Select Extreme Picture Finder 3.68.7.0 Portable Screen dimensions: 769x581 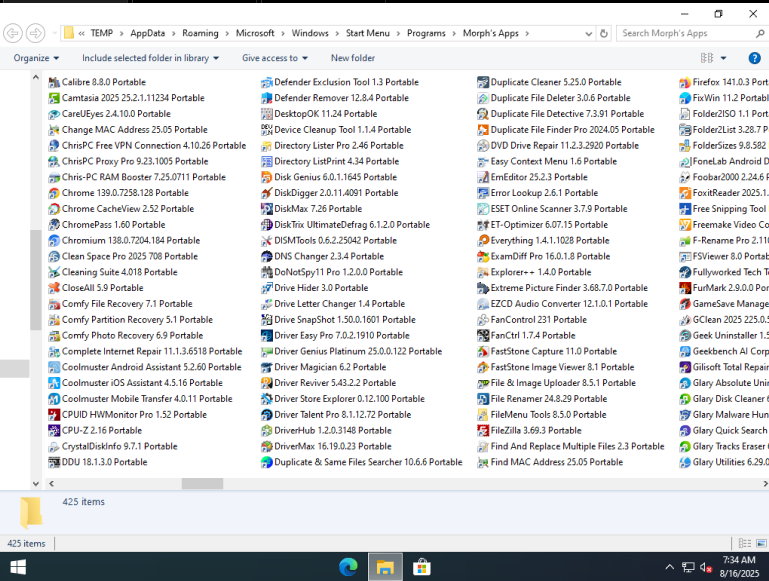tap(563, 288)
